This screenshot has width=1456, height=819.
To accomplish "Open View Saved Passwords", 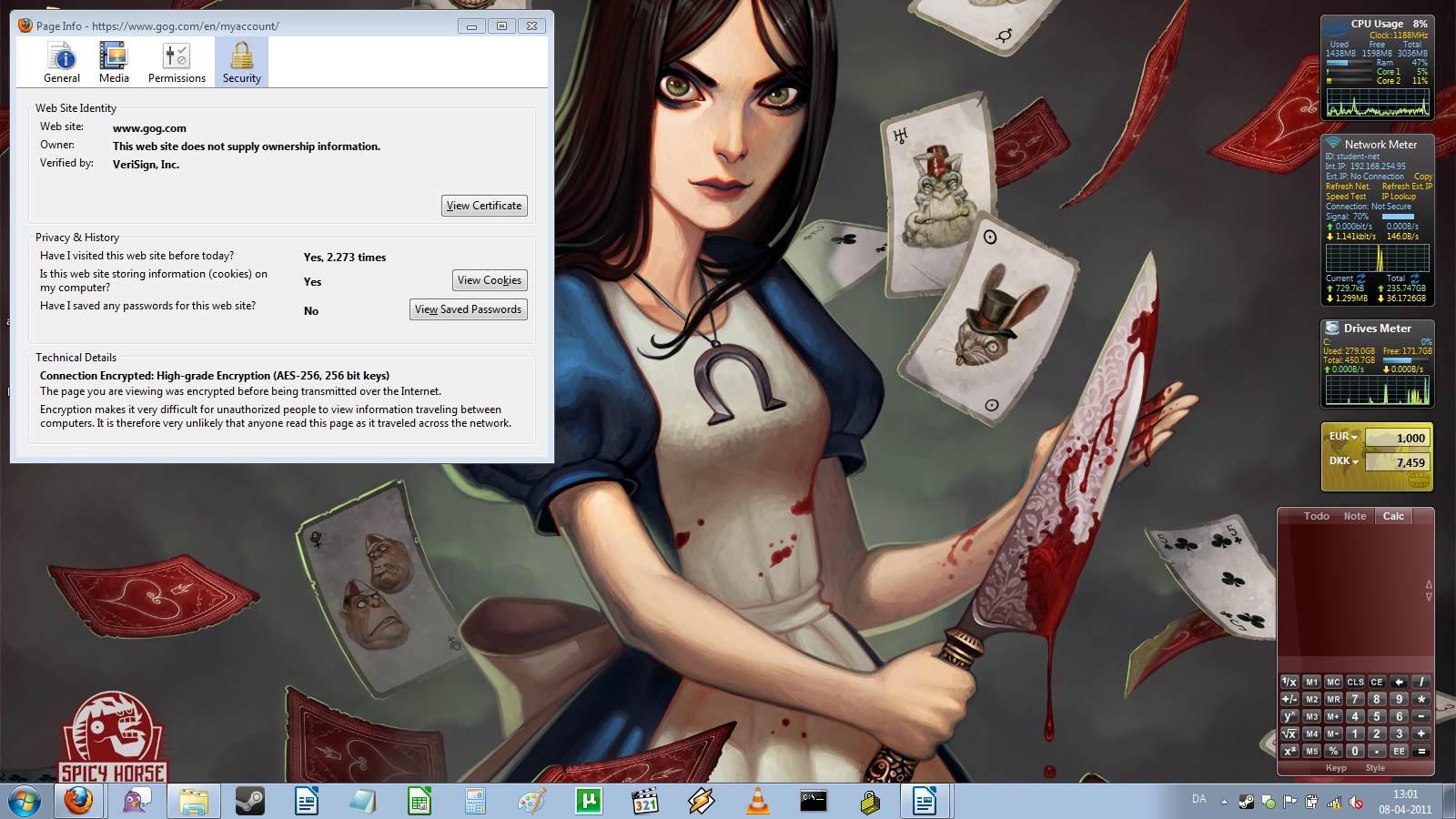I will coord(469,309).
